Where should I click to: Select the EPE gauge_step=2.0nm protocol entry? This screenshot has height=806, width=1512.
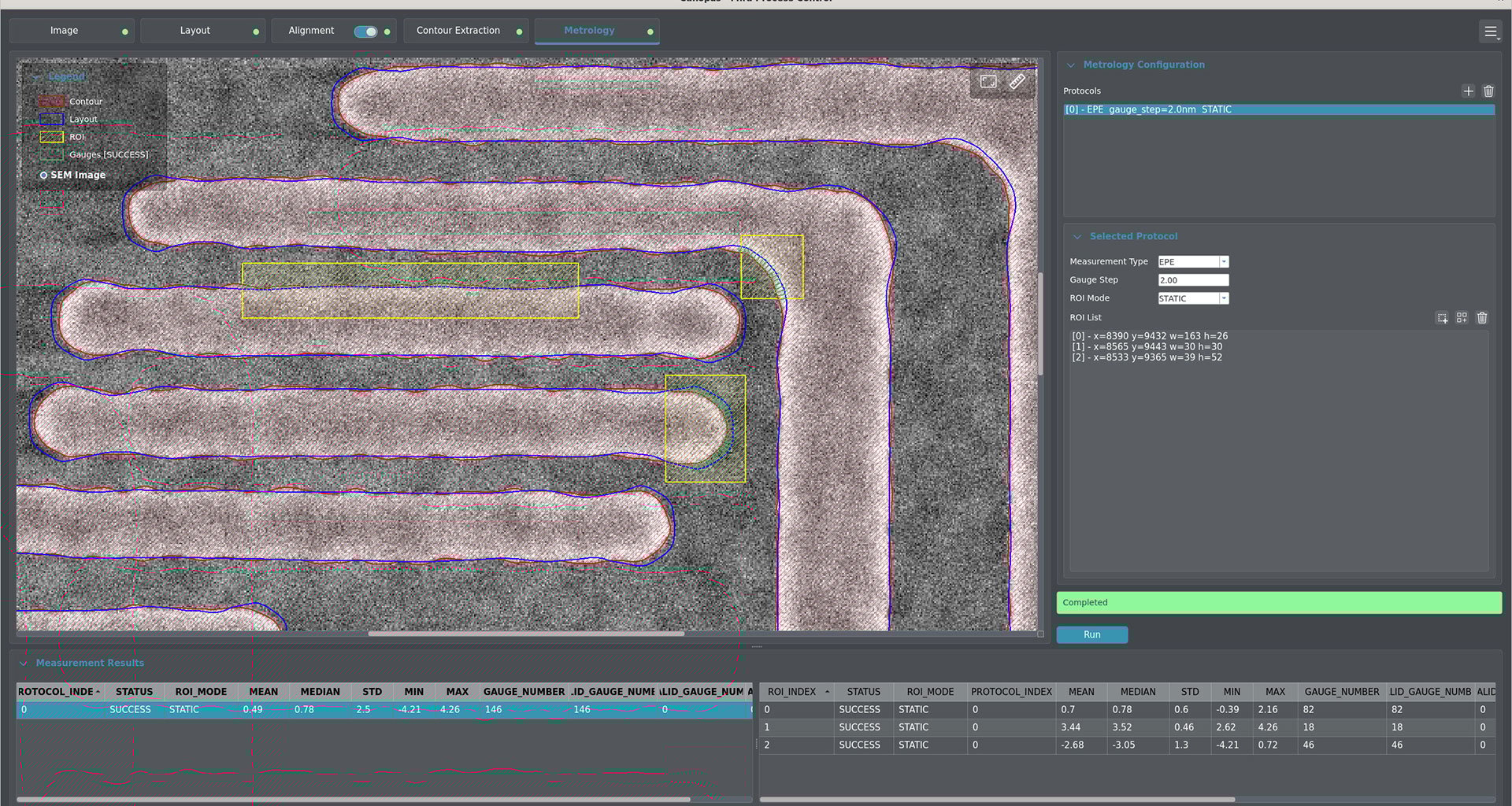pos(1277,109)
